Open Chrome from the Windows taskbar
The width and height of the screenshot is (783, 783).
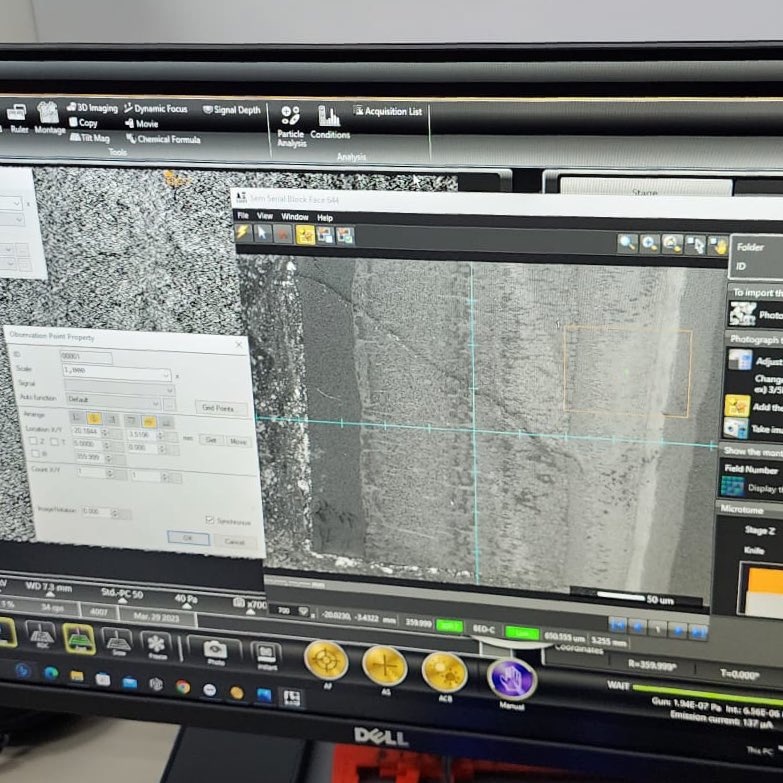tap(183, 687)
